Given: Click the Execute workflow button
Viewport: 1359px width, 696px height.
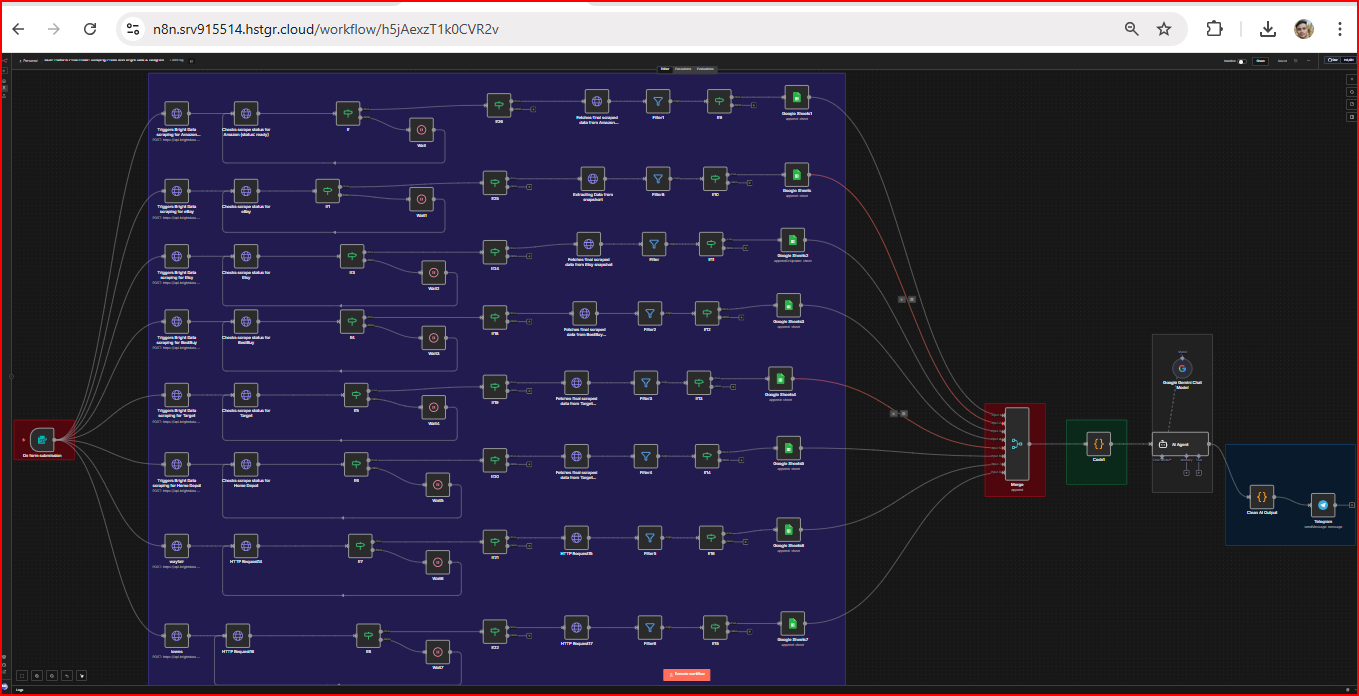Looking at the screenshot, I should click(686, 675).
